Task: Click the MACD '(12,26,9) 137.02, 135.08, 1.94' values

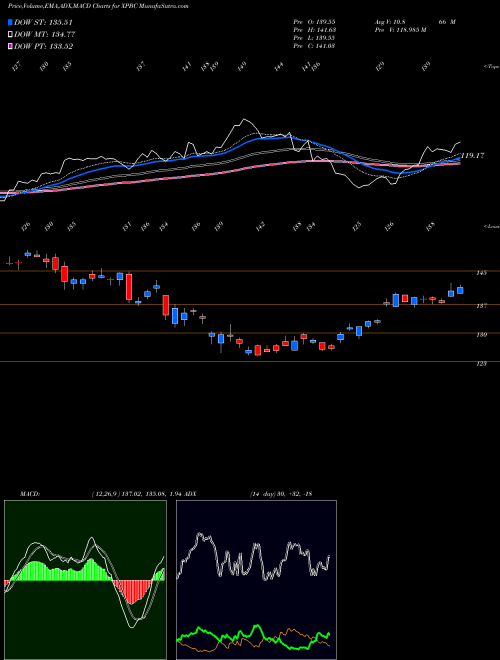Action: tap(136, 494)
